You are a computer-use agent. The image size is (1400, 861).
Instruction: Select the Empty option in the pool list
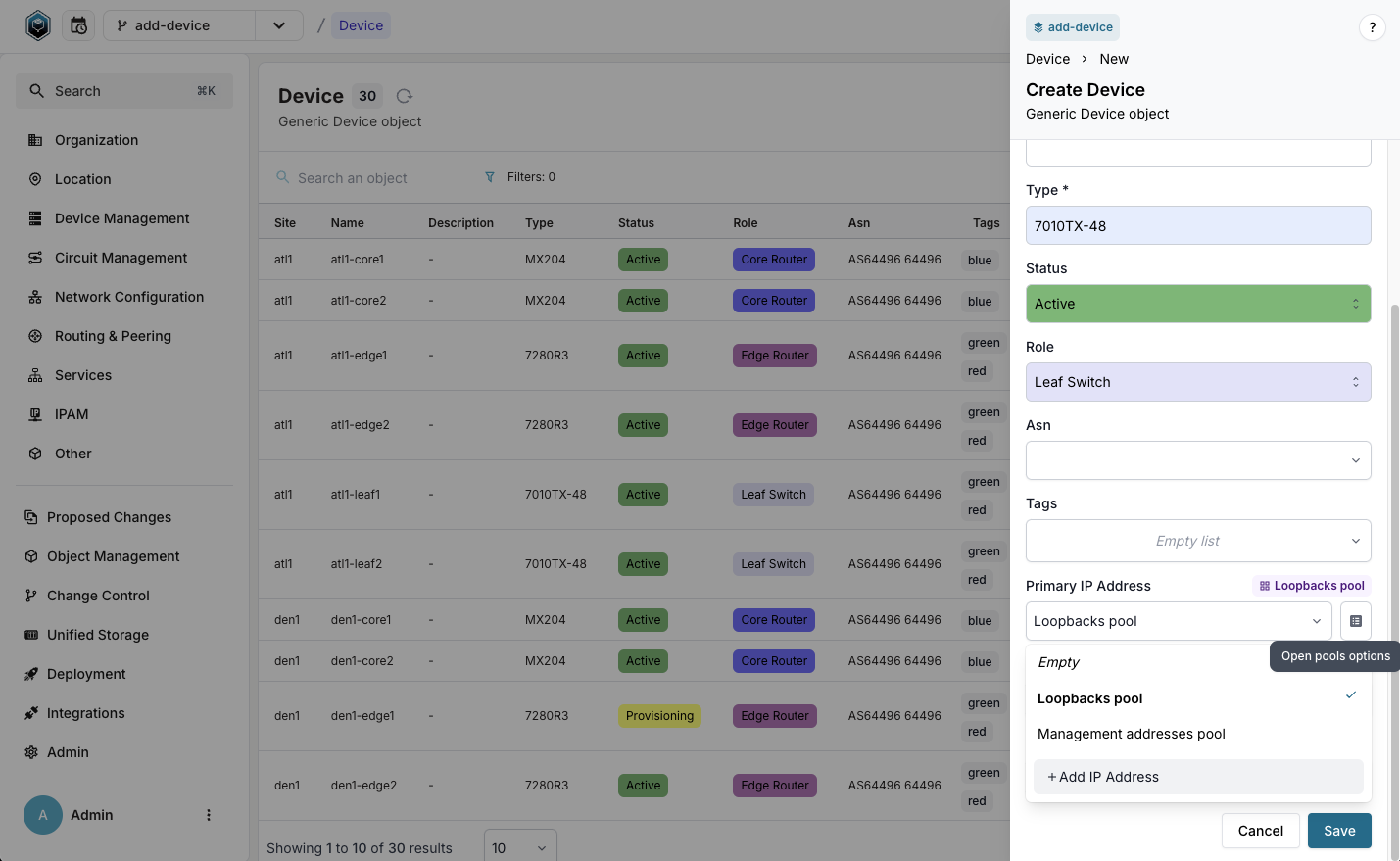click(x=1058, y=662)
